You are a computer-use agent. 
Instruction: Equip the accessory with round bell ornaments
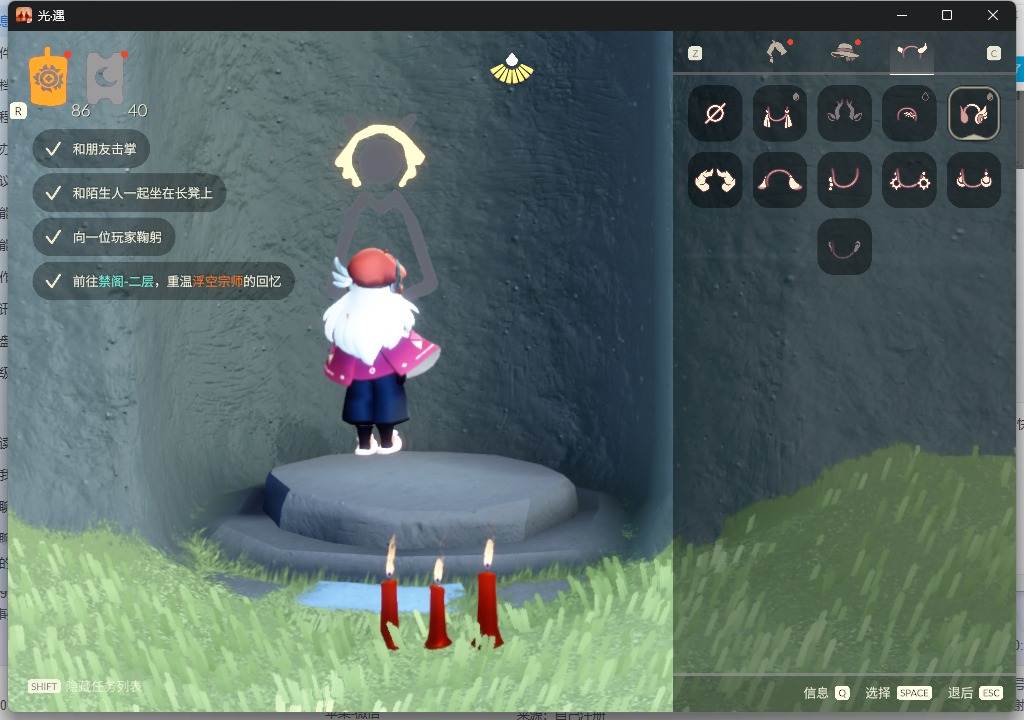pos(974,180)
